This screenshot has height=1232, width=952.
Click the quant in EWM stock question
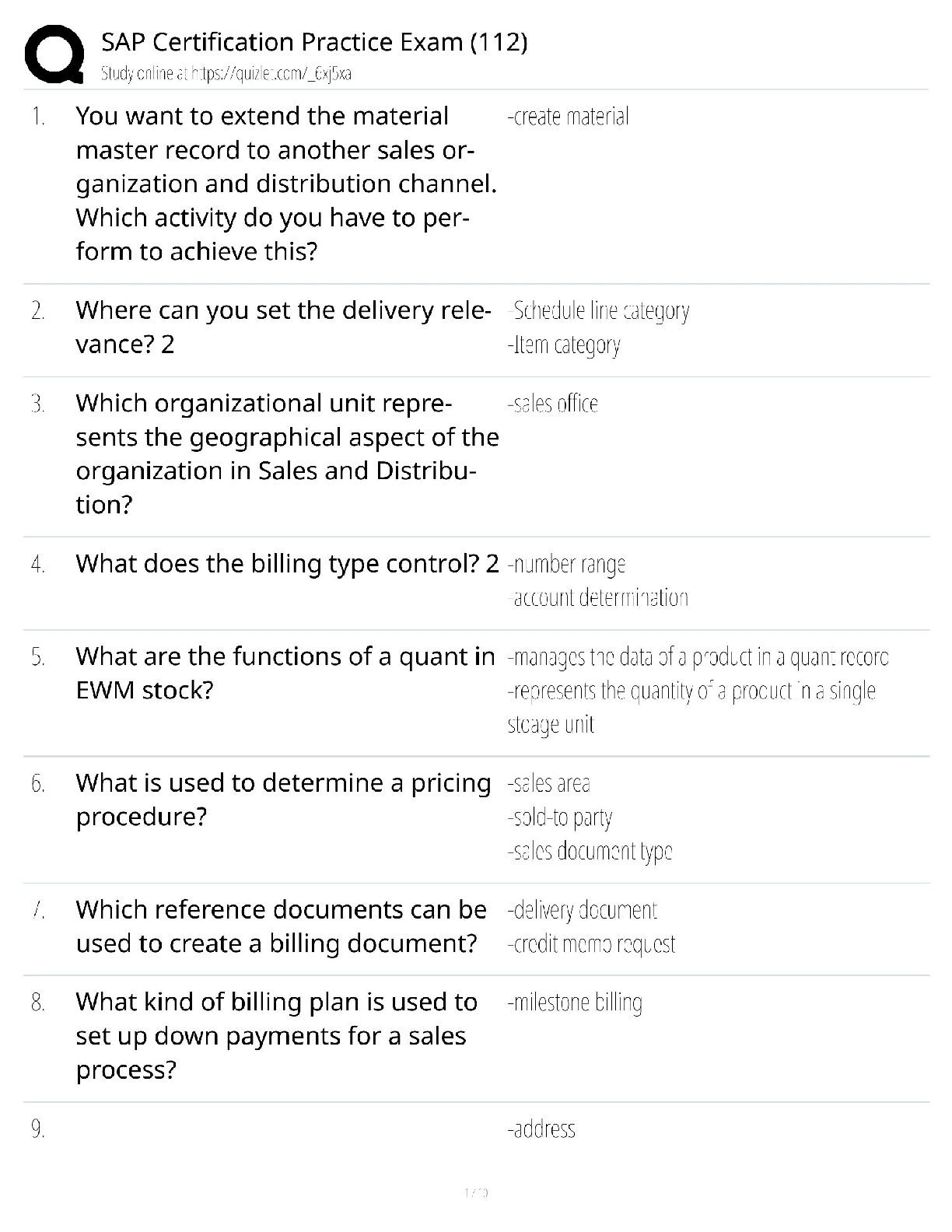[285, 673]
